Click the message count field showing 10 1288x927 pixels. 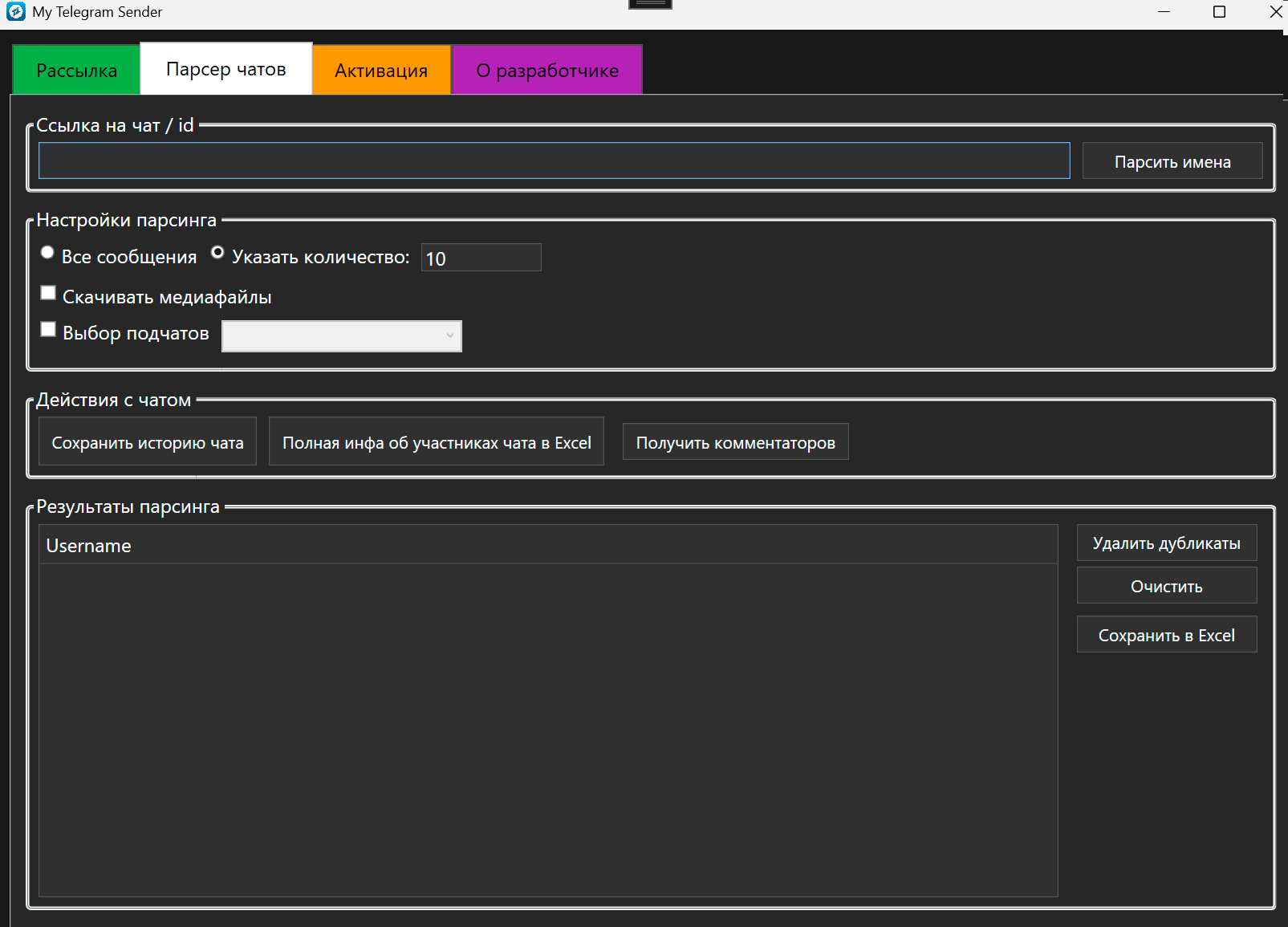[x=481, y=258]
